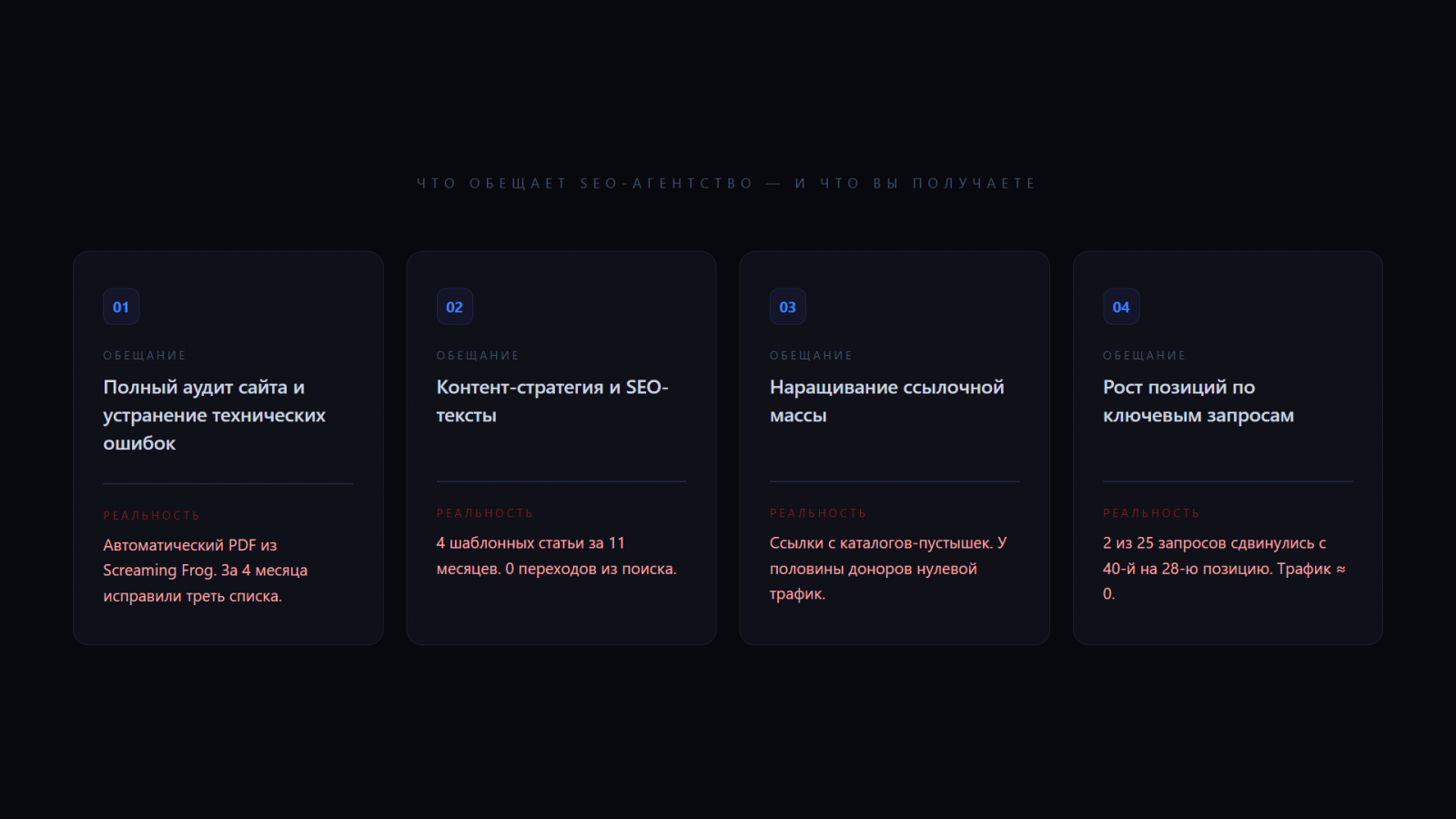The image size is (1456, 819).
Task: Select the heading 'Полный аудит сайта' title
Action: [x=214, y=415]
